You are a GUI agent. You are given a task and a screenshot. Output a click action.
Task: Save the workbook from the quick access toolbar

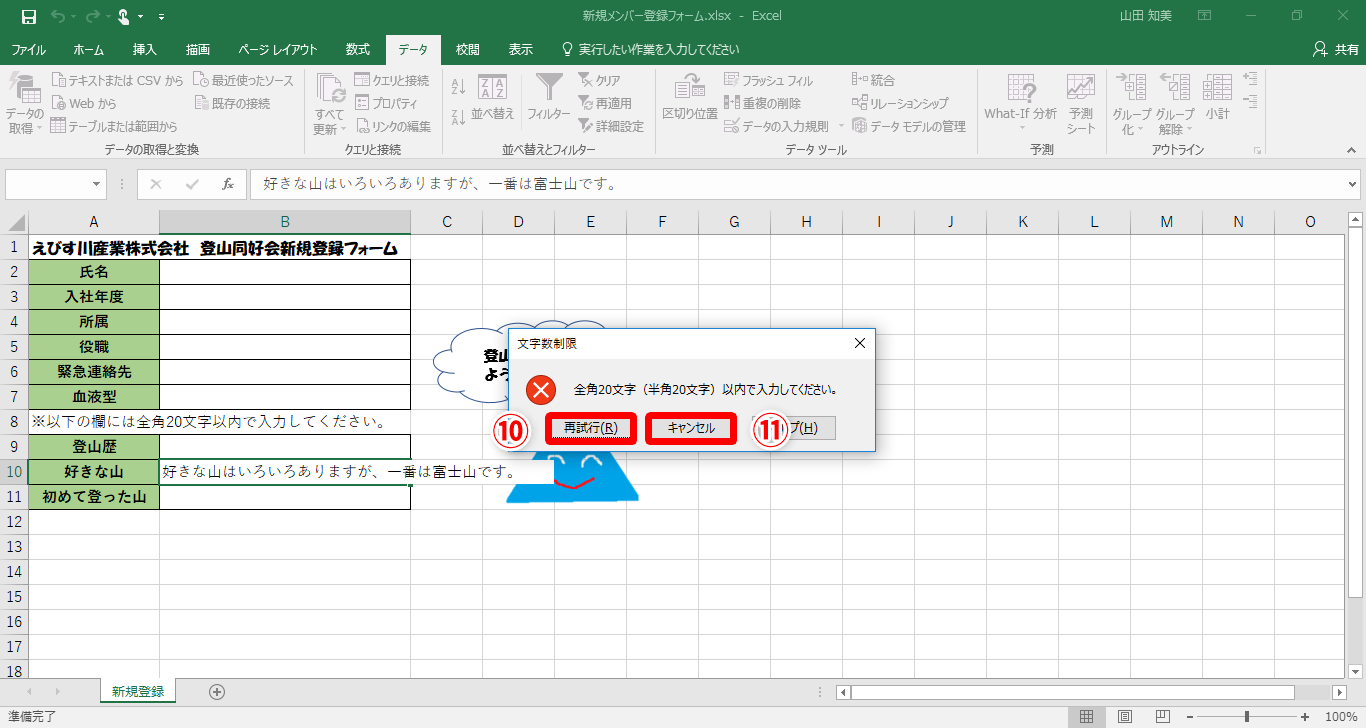point(28,16)
